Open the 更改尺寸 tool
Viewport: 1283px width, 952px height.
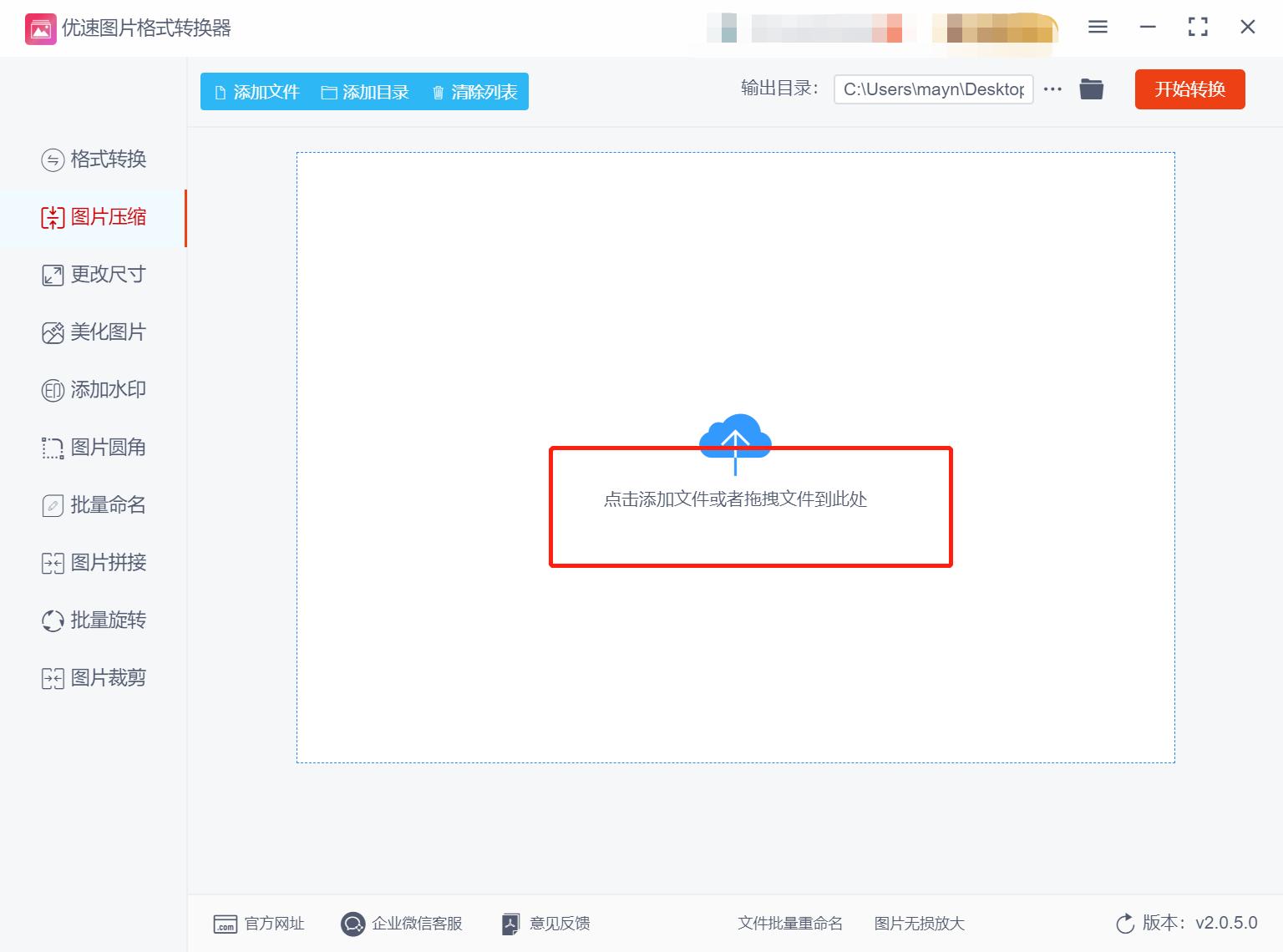pos(94,275)
